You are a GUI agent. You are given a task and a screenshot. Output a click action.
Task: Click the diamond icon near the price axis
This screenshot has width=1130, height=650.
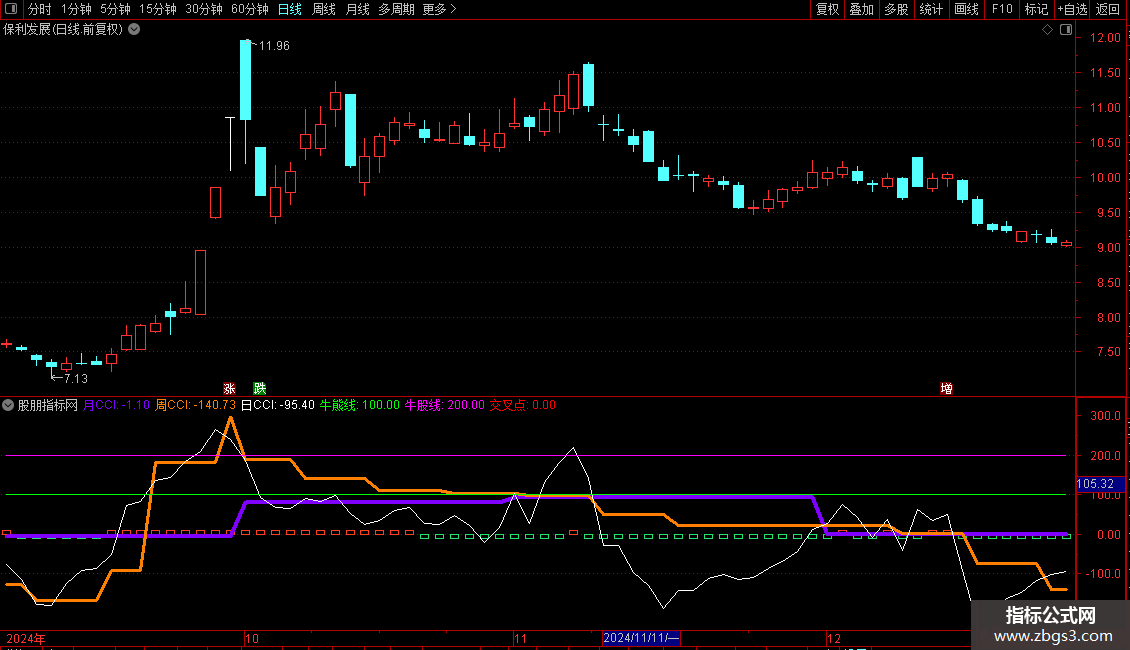pyautogui.click(x=1047, y=30)
